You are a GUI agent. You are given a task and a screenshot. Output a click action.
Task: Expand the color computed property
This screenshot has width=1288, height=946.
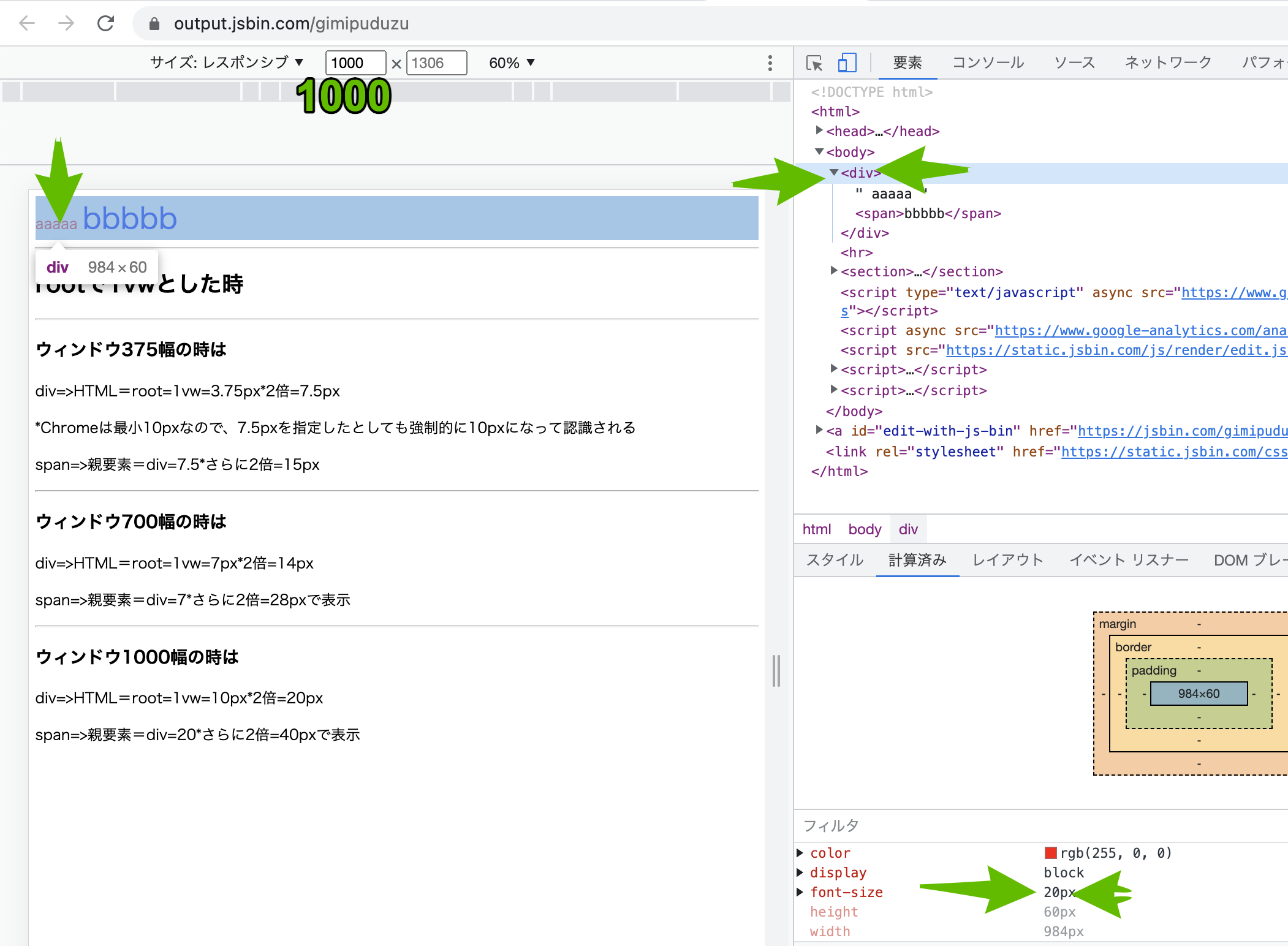point(800,853)
